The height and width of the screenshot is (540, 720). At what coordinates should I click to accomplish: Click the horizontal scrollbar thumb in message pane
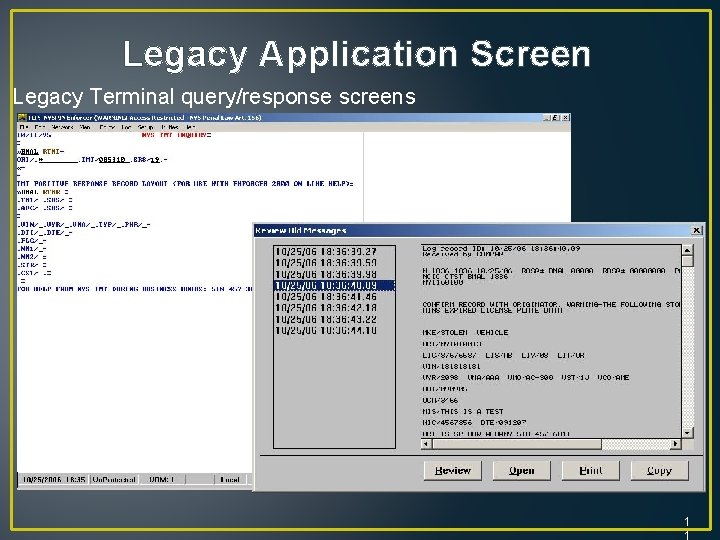point(517,444)
